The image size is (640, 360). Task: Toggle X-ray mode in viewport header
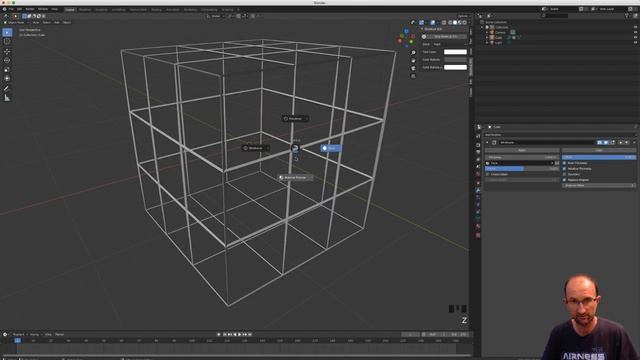[x=444, y=22]
